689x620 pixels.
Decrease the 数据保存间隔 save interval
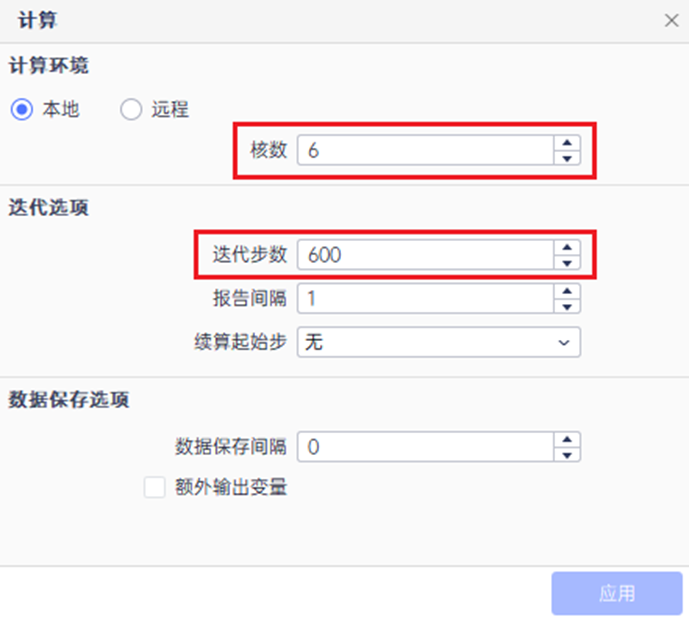567,454
